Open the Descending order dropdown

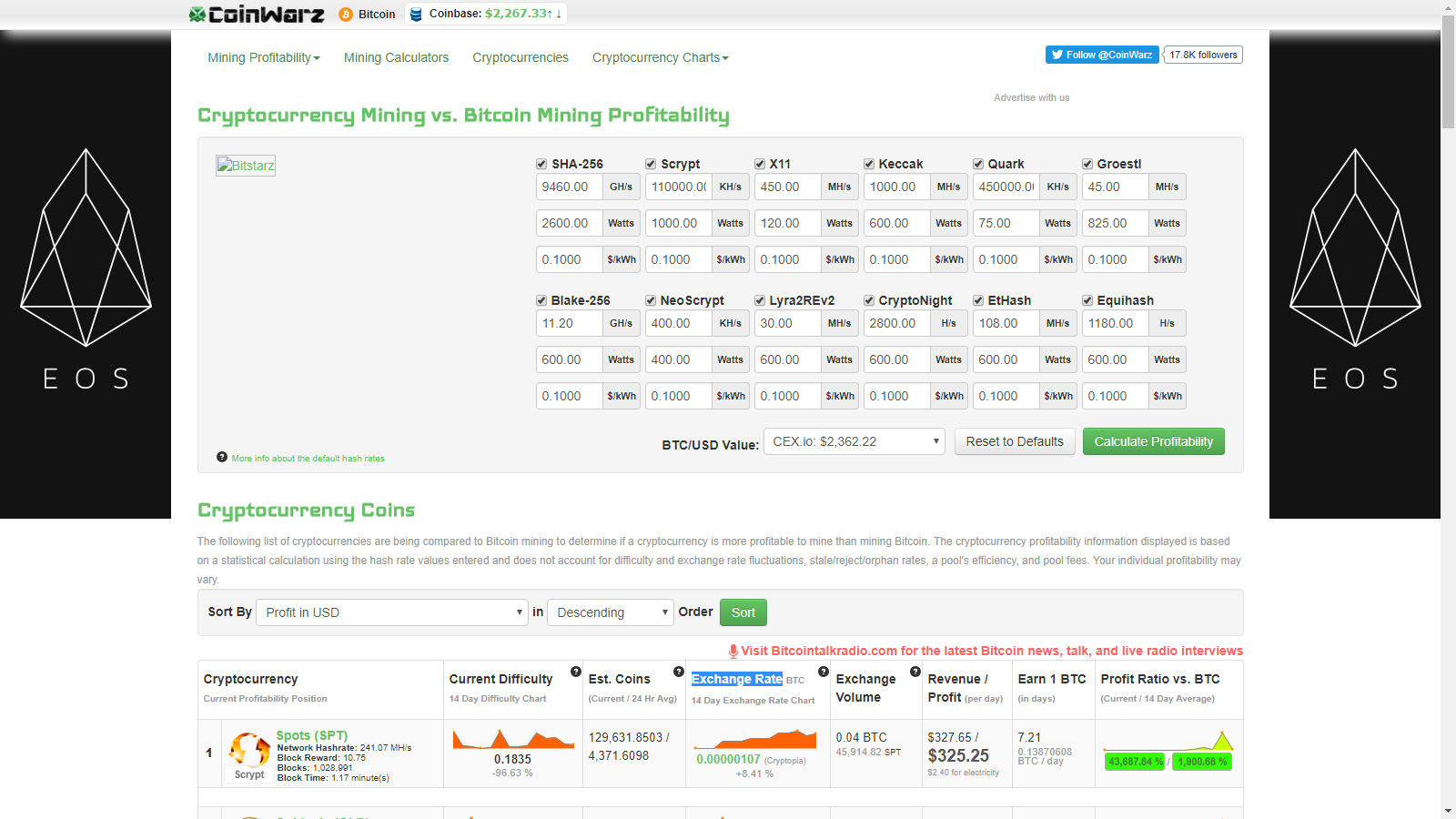pos(610,612)
